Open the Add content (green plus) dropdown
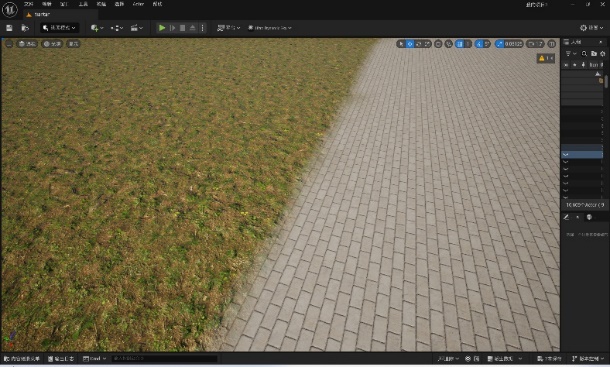This screenshot has width=610, height=367. click(97, 28)
